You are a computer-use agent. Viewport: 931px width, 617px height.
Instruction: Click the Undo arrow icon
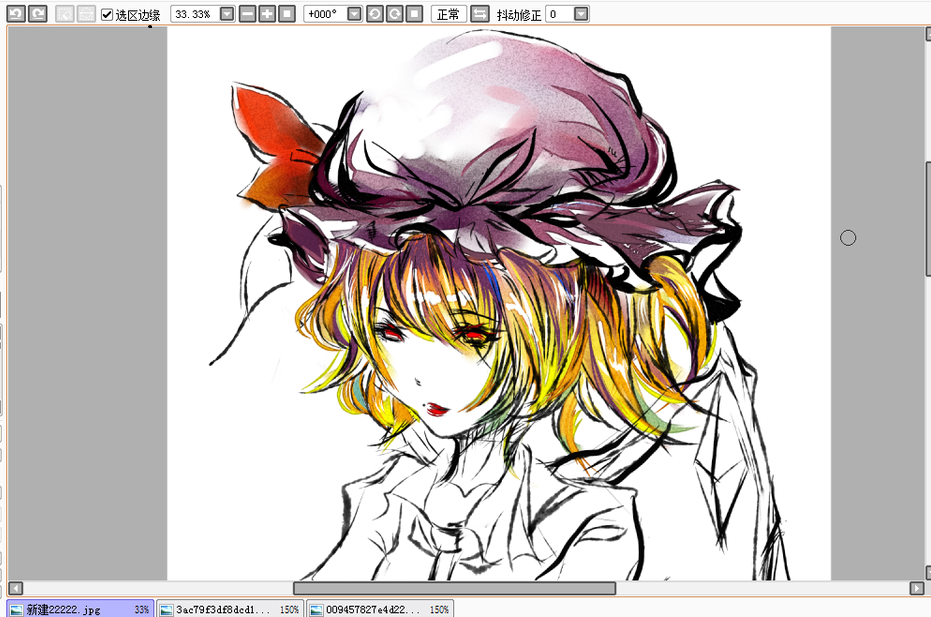(15, 14)
